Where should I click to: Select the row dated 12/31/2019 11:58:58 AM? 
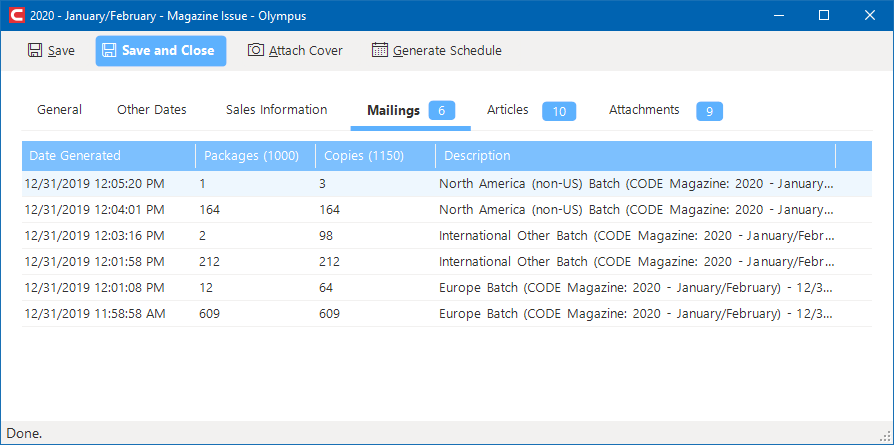446,314
